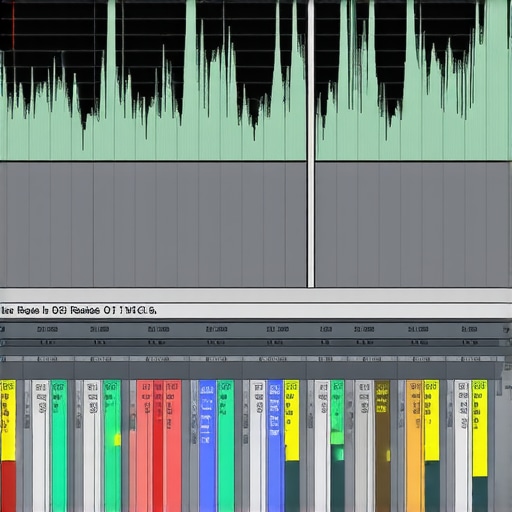
Task: Click the status text line below the tracks
Action: 78,311
